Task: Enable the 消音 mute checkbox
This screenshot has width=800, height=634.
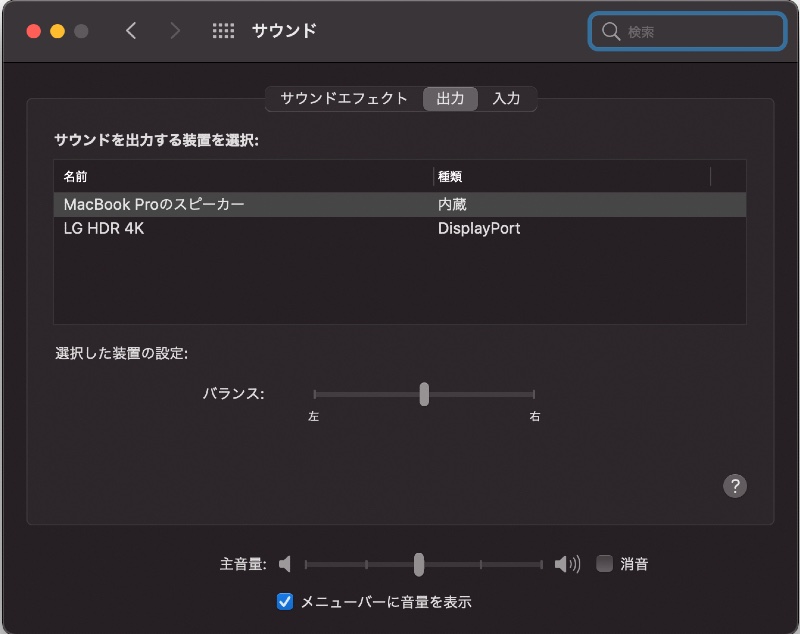Action: point(604,564)
